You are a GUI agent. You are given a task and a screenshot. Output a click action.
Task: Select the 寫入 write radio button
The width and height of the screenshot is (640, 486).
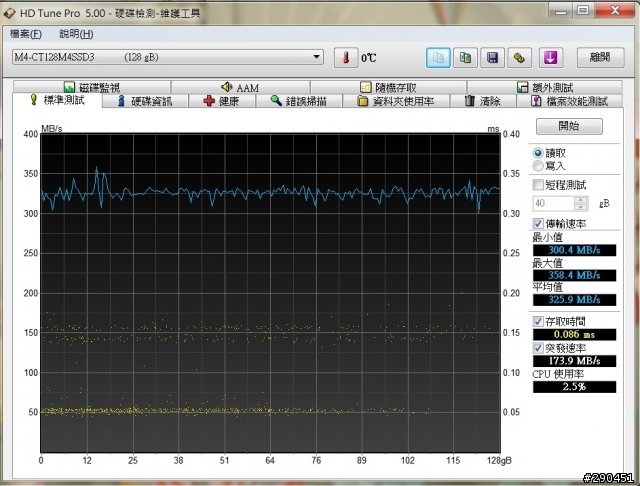pos(538,166)
